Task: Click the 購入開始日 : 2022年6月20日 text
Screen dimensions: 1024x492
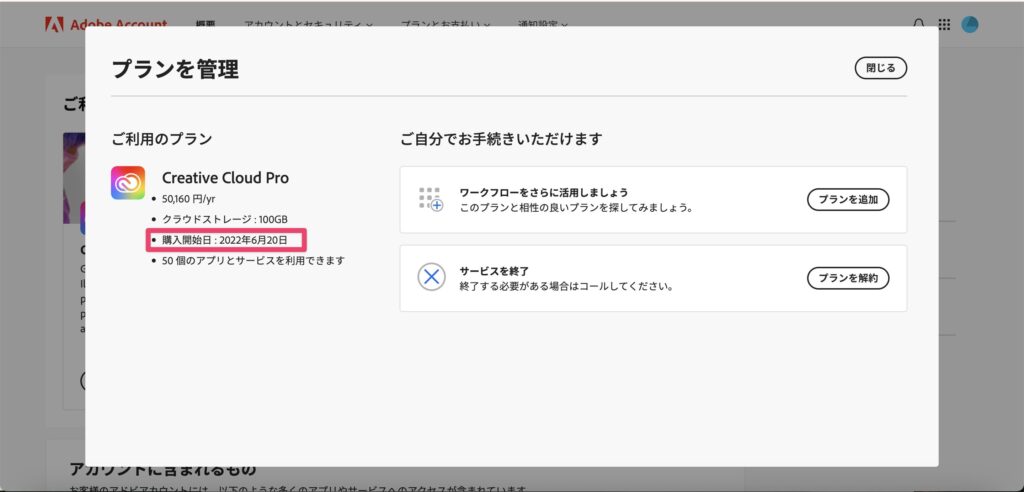Action: 225,240
